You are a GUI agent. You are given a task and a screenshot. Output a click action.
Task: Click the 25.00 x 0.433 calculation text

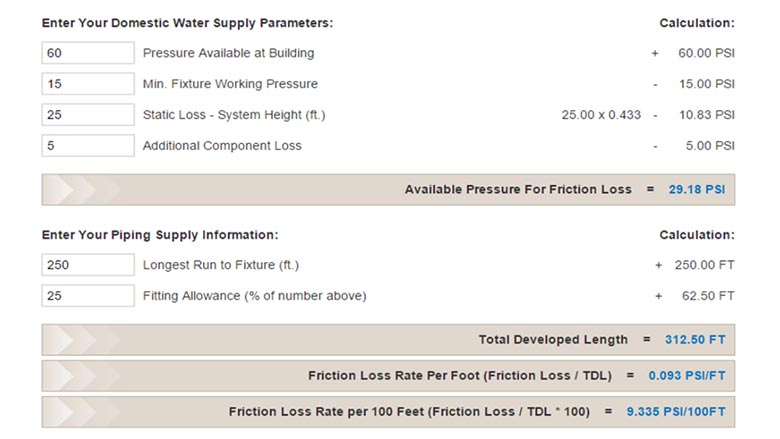click(601, 115)
